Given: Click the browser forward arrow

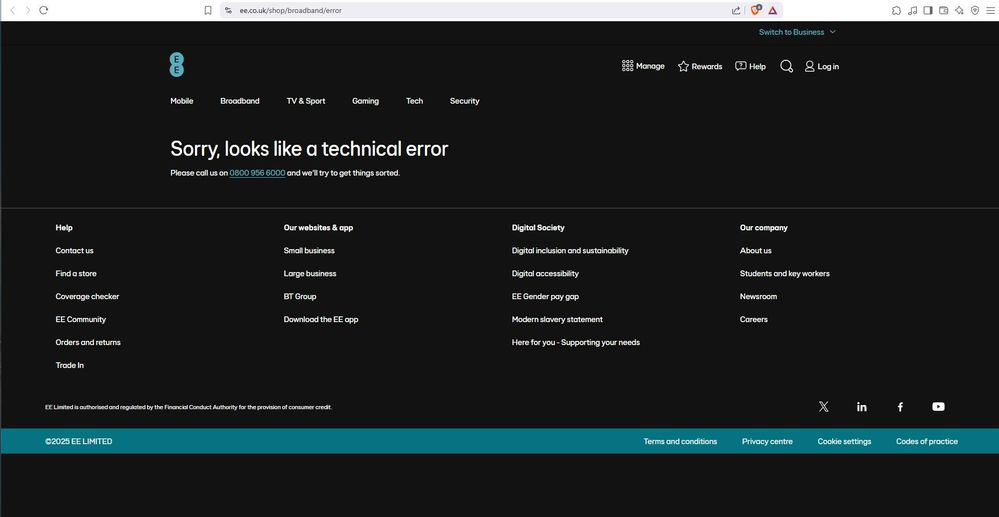Looking at the screenshot, I should (x=27, y=10).
